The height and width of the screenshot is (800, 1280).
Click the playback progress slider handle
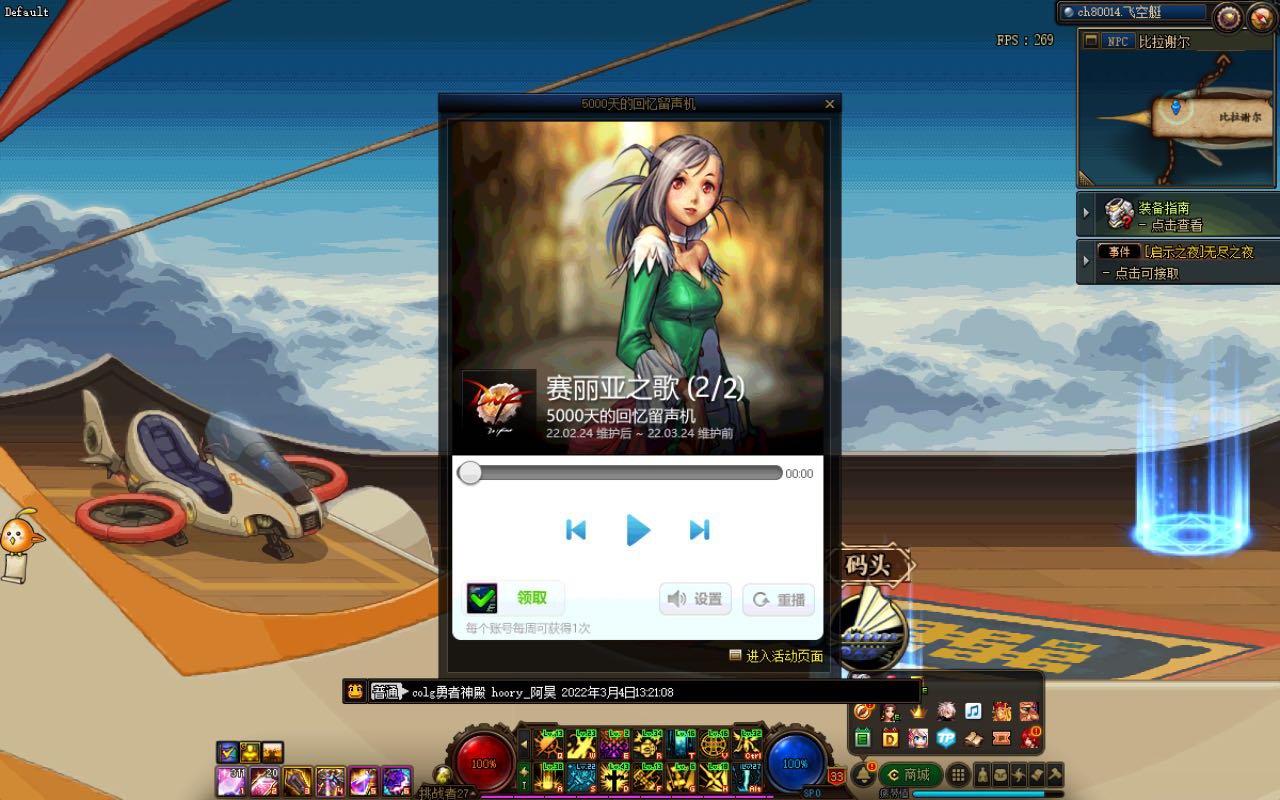tap(470, 473)
